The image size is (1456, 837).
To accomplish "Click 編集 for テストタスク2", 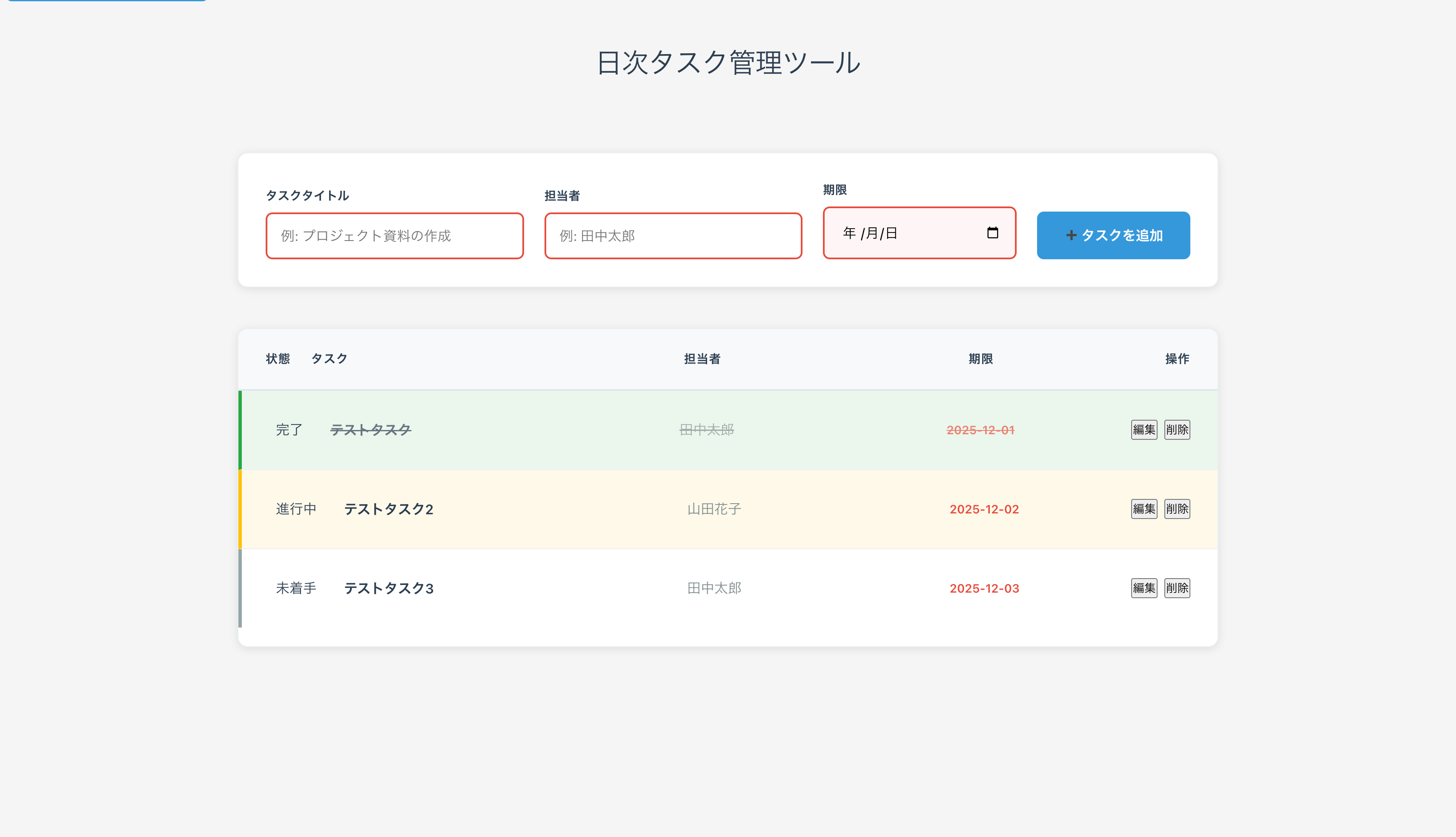I will (1144, 509).
